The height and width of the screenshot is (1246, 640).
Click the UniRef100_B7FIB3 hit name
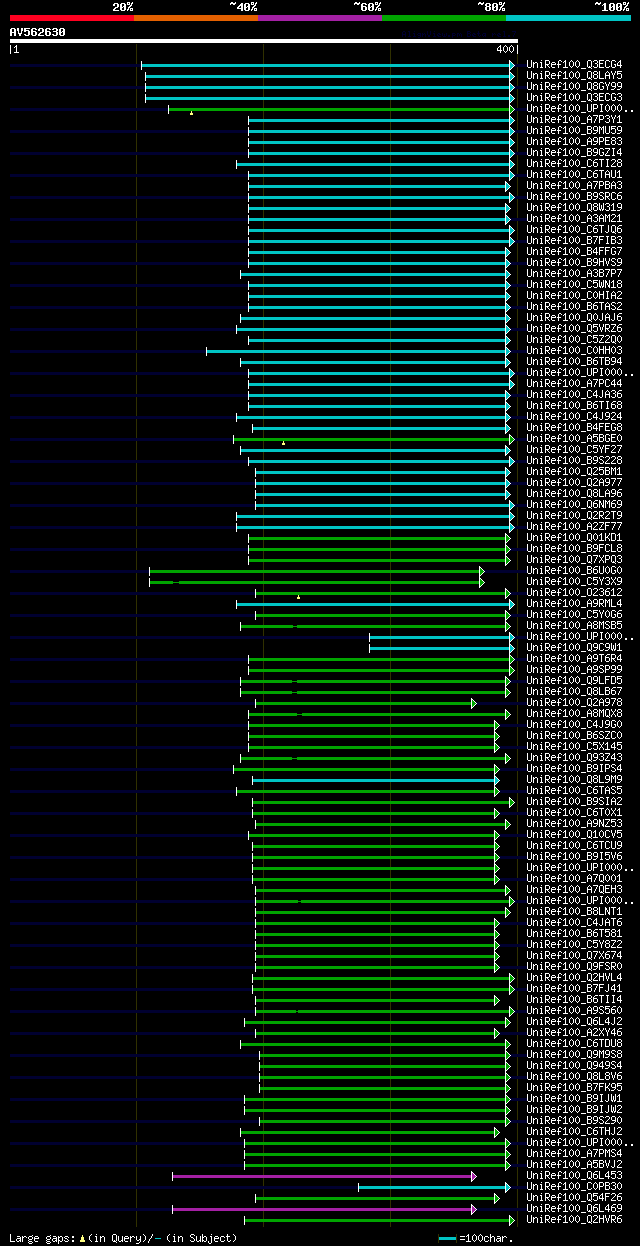pyautogui.click(x=574, y=241)
